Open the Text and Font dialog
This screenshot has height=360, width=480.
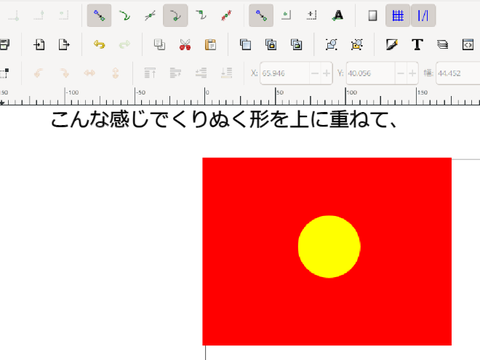[417, 44]
